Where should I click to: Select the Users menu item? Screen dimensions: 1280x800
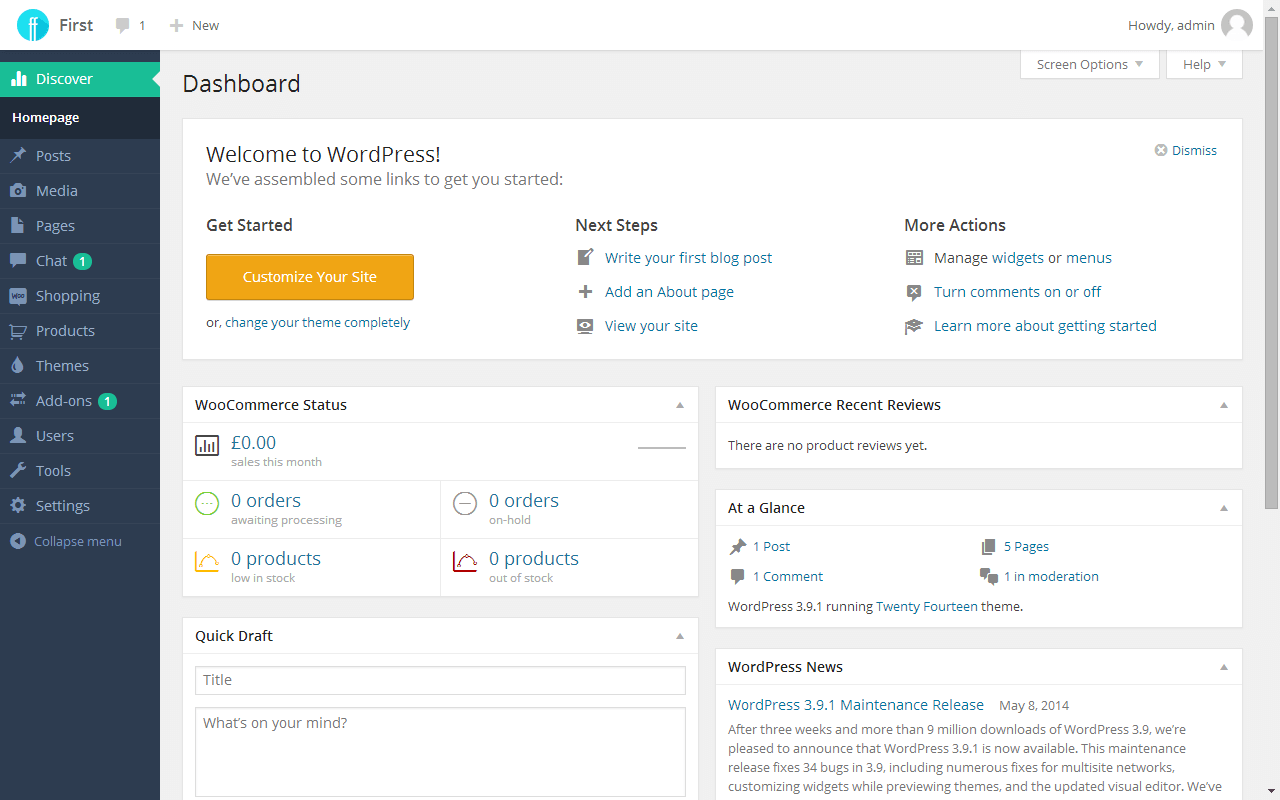pos(55,436)
